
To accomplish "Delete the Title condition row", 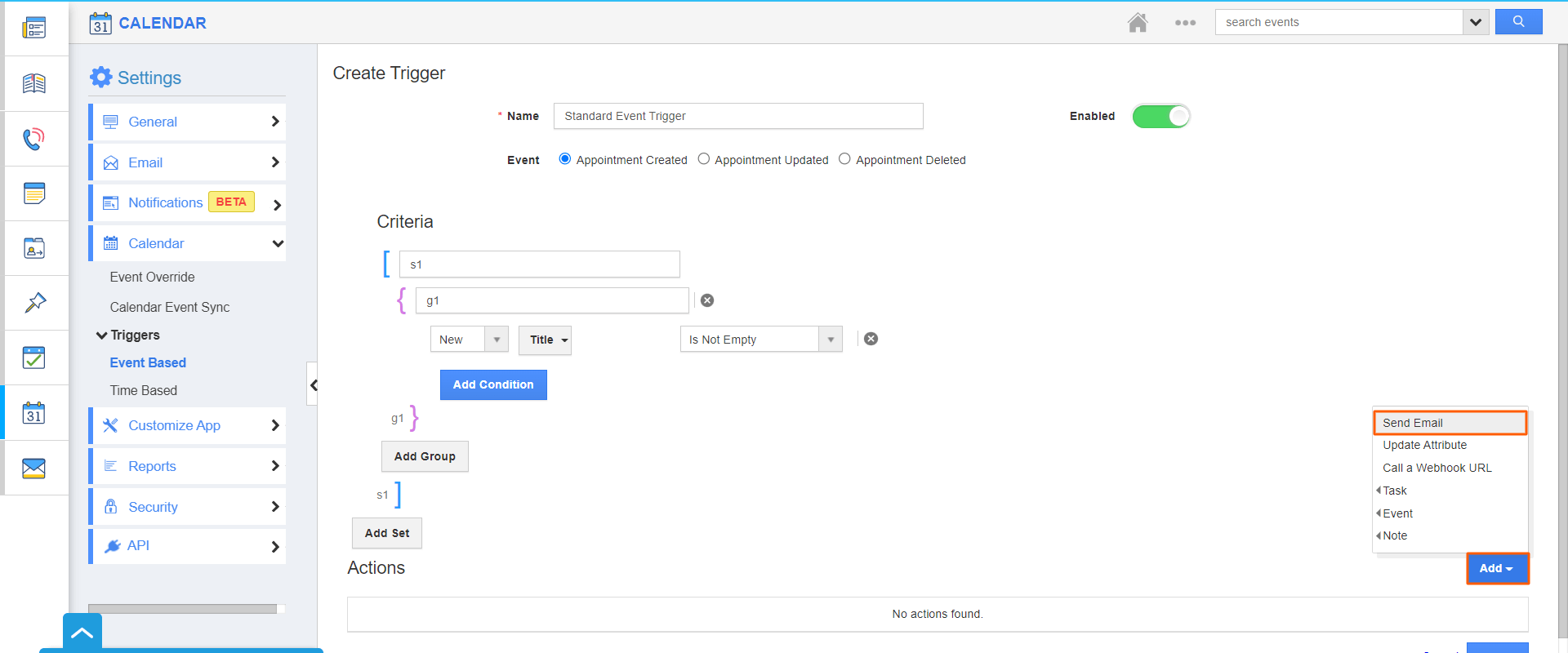I will coord(871,339).
